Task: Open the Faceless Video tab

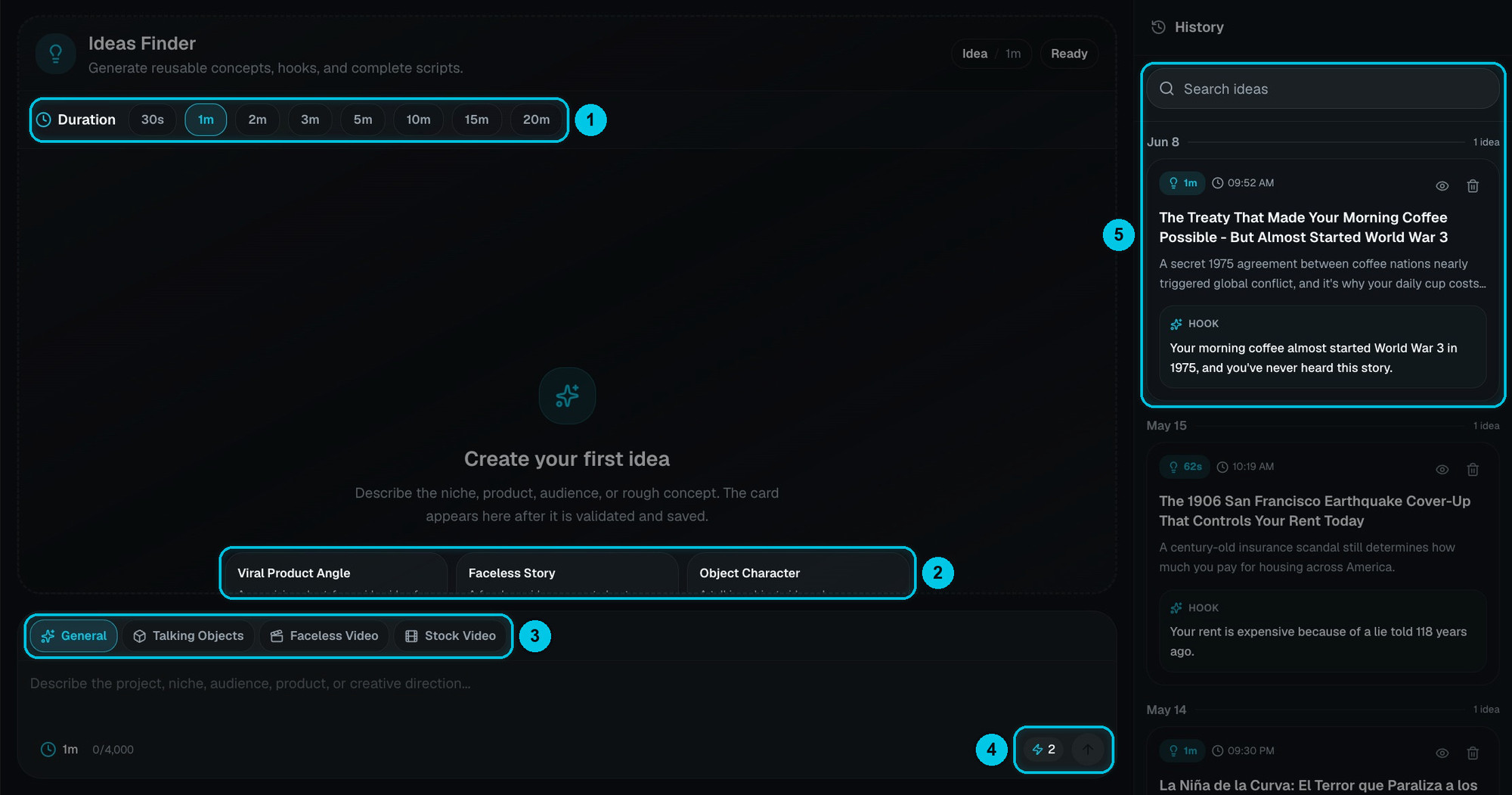Action: click(324, 636)
